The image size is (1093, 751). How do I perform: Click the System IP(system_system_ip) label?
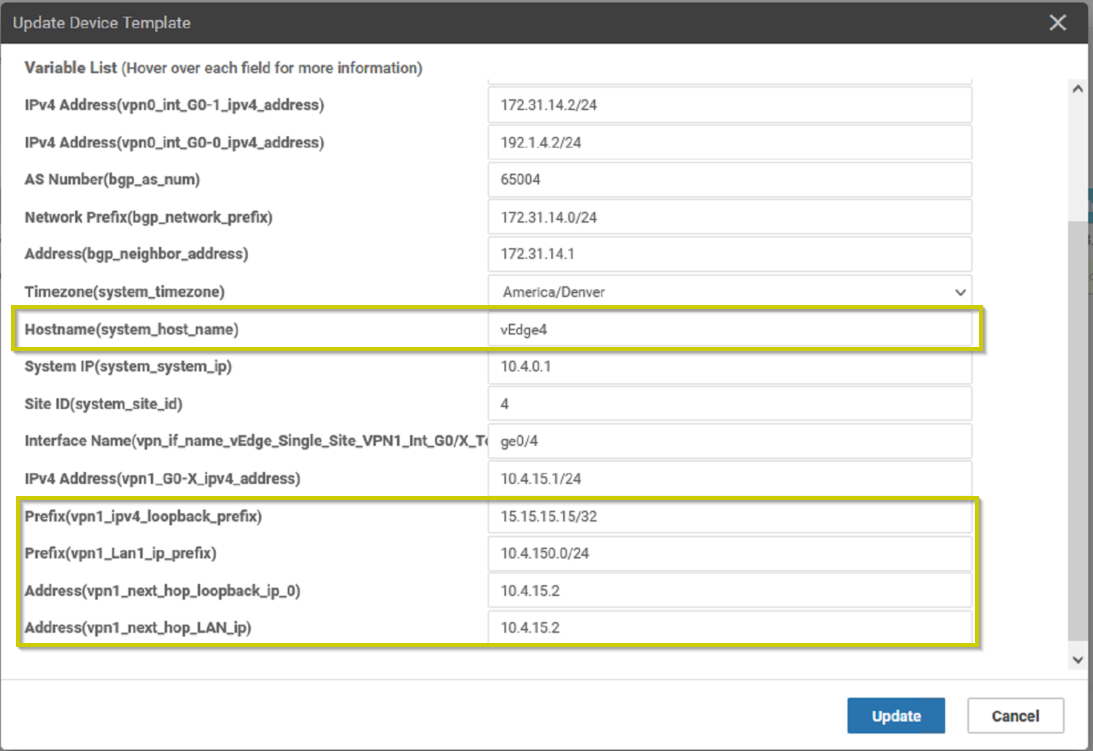[128, 366]
